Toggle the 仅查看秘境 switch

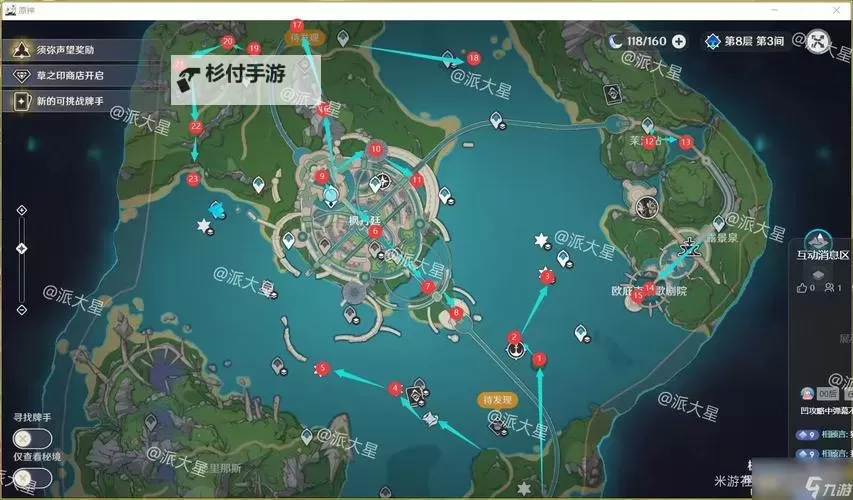(32, 478)
